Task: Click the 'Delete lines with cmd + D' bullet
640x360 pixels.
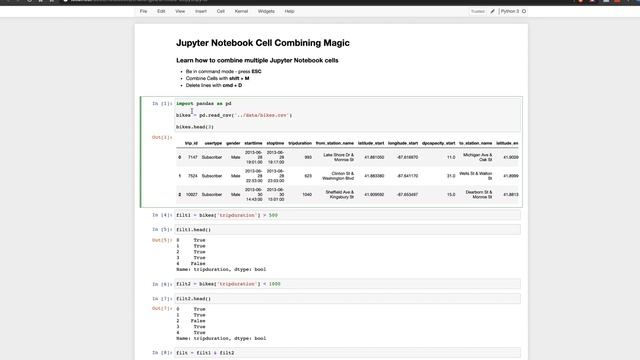Action: coord(213,85)
